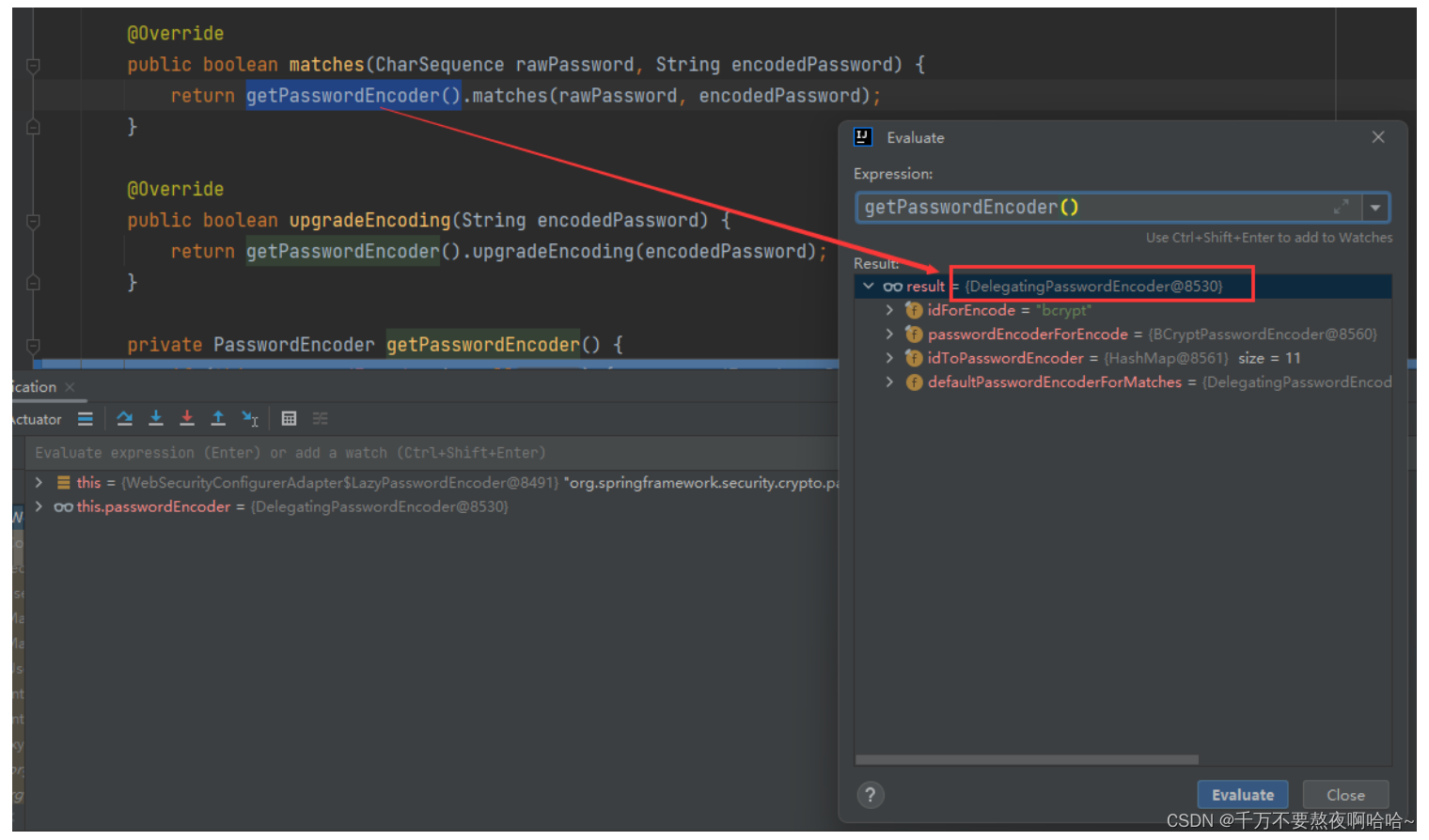This screenshot has width=1429, height=840.
Task: Expand the idToPasswordEncoder HashMap node
Action: 889,358
